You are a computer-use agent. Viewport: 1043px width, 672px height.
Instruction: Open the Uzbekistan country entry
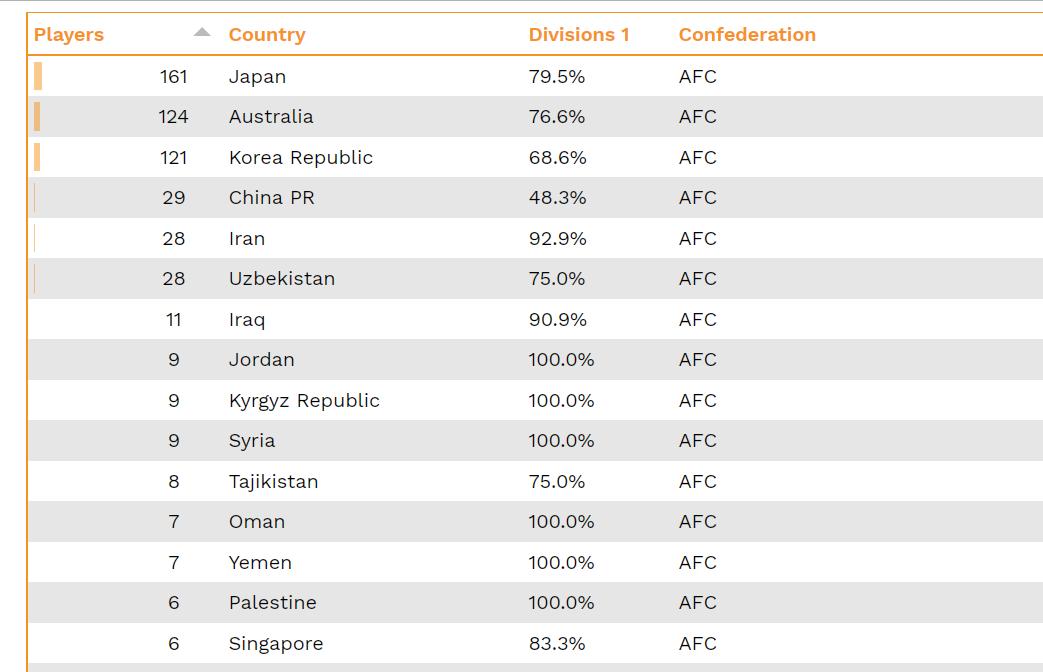(282, 279)
